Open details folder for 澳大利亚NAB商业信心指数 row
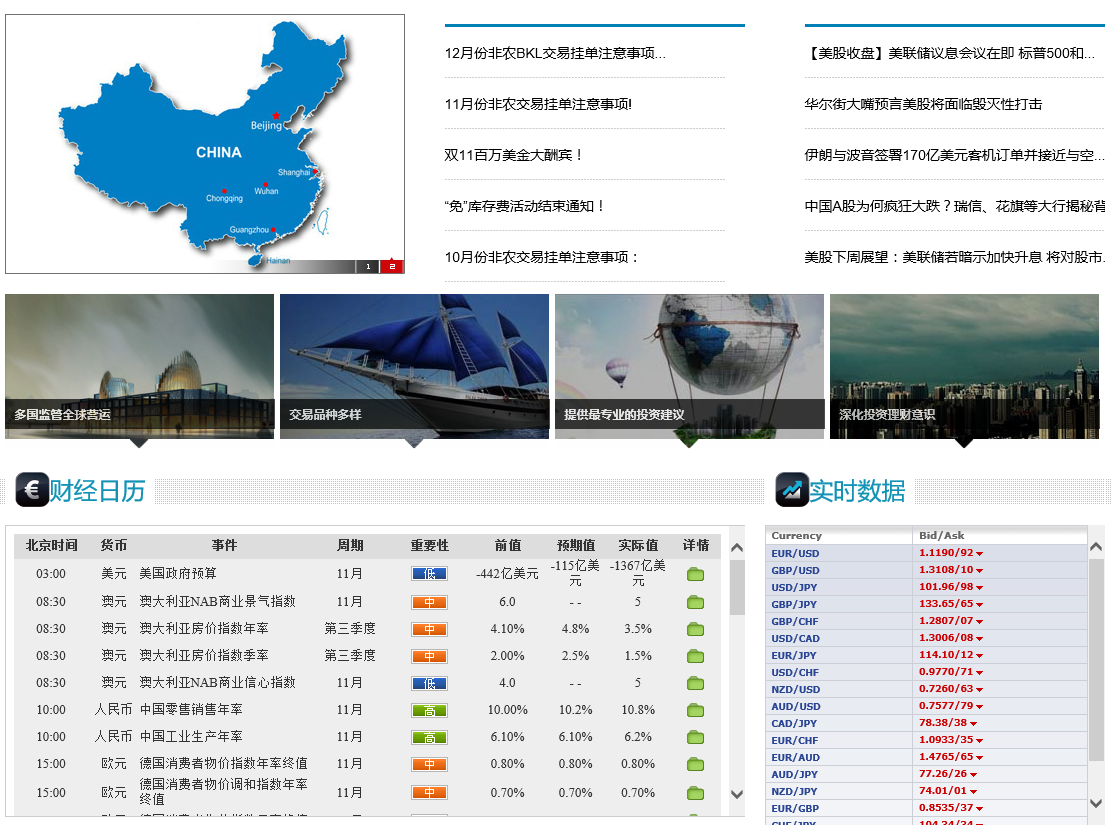 point(695,683)
